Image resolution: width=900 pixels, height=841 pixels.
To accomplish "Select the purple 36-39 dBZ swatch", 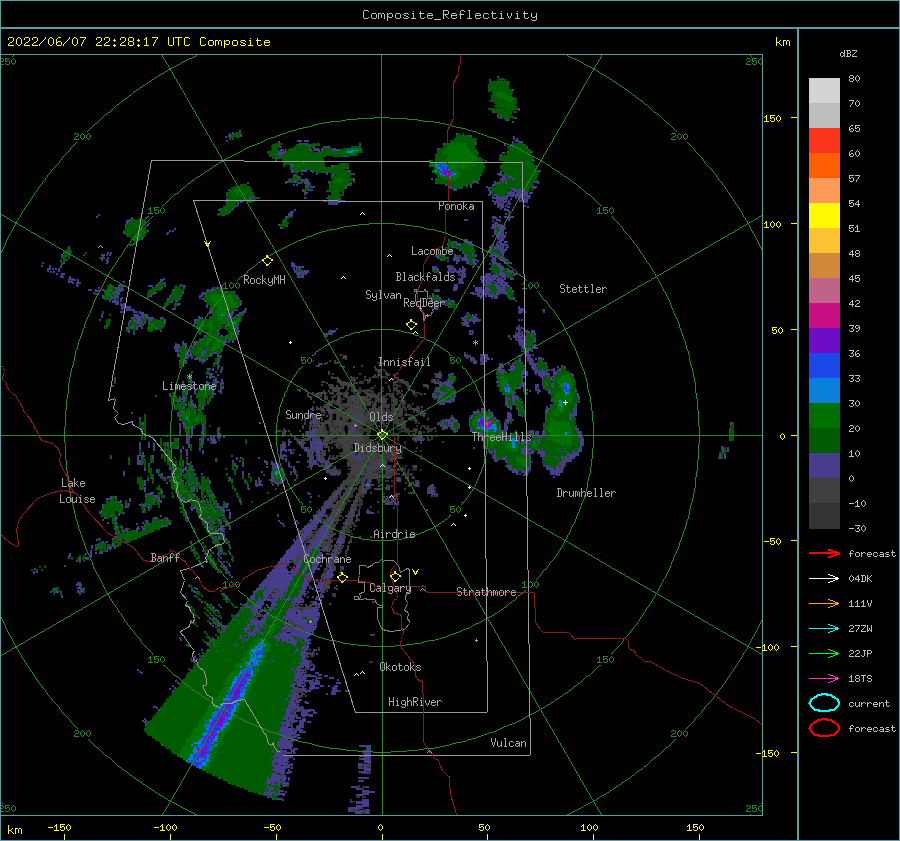I will (x=824, y=341).
